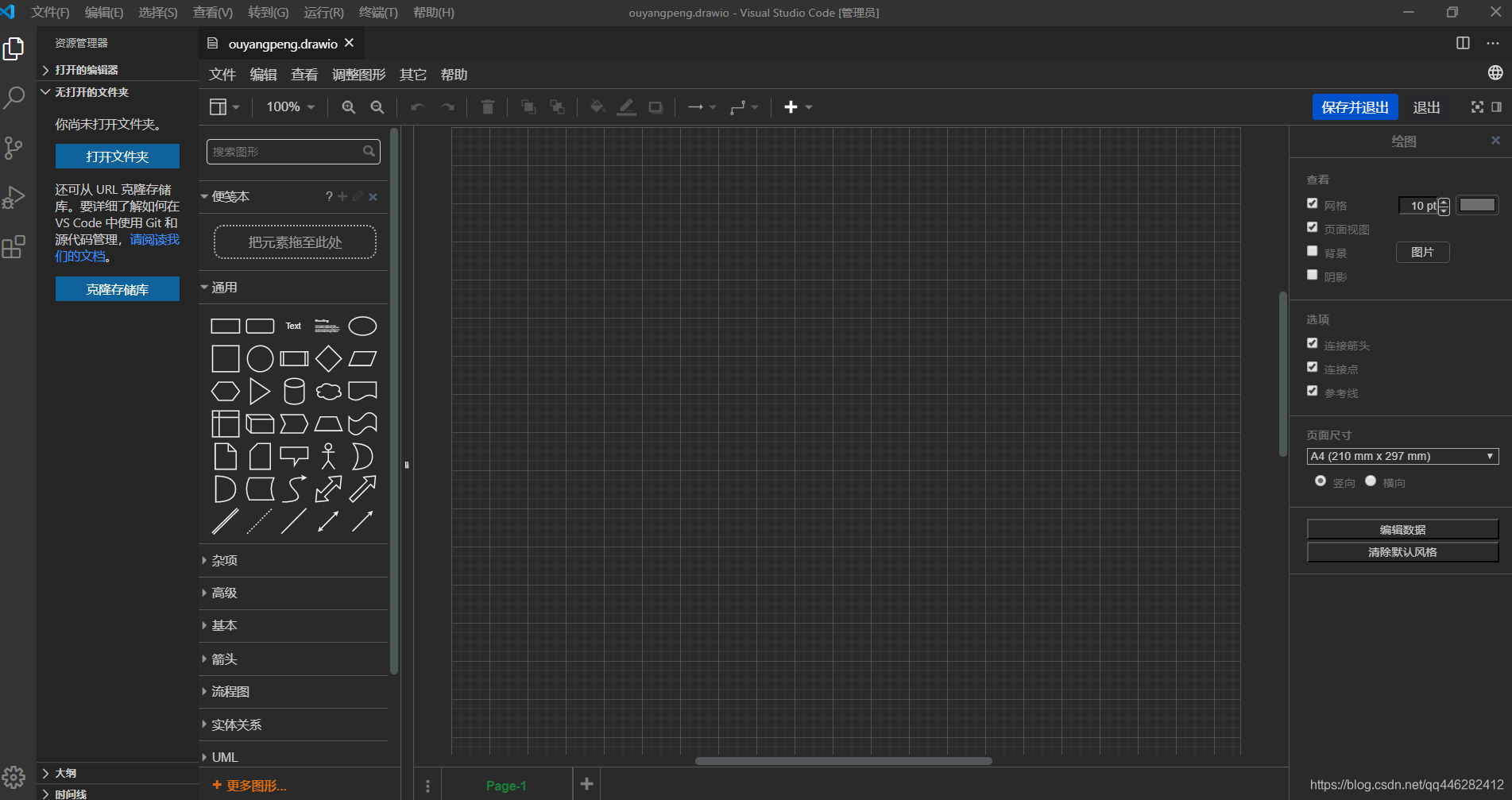Click the language globe icon
The image size is (1512, 800).
[x=1495, y=73]
